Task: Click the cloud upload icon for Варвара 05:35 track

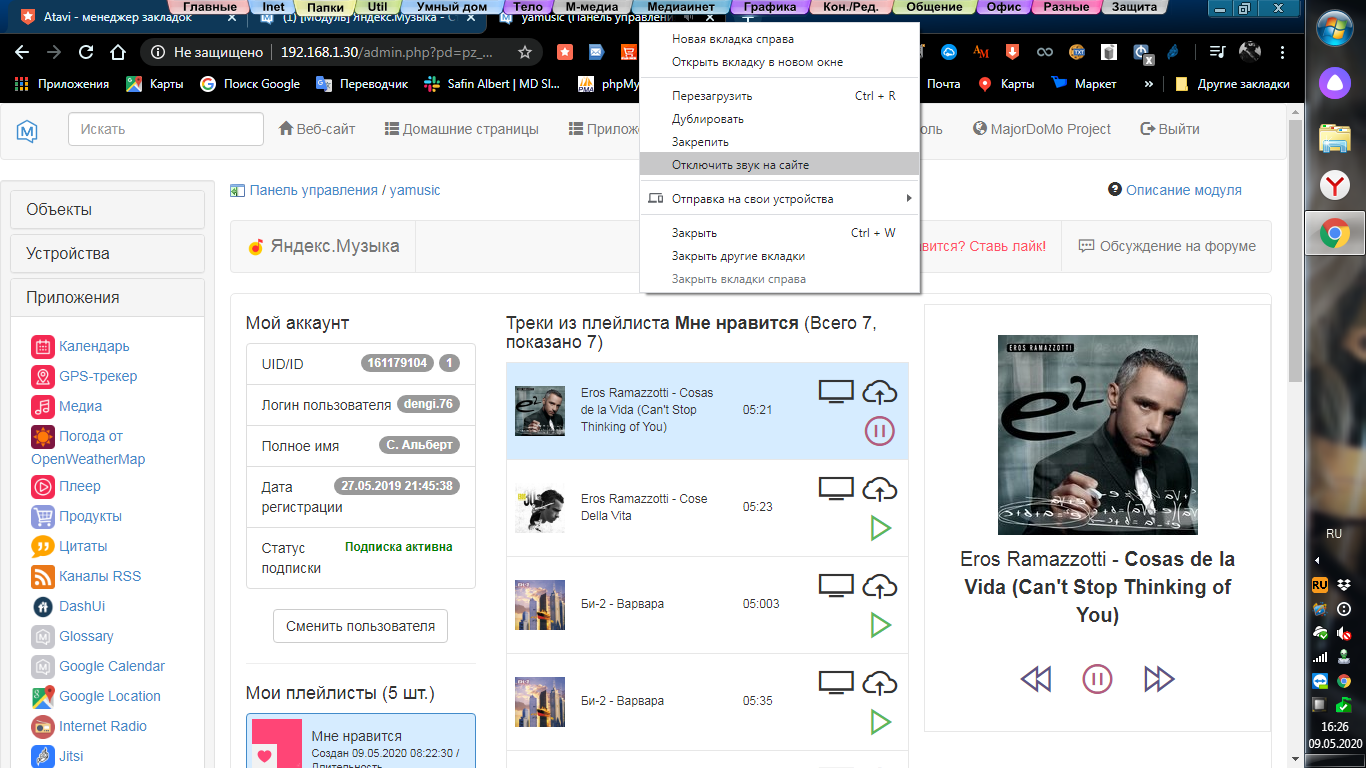Action: [x=879, y=683]
